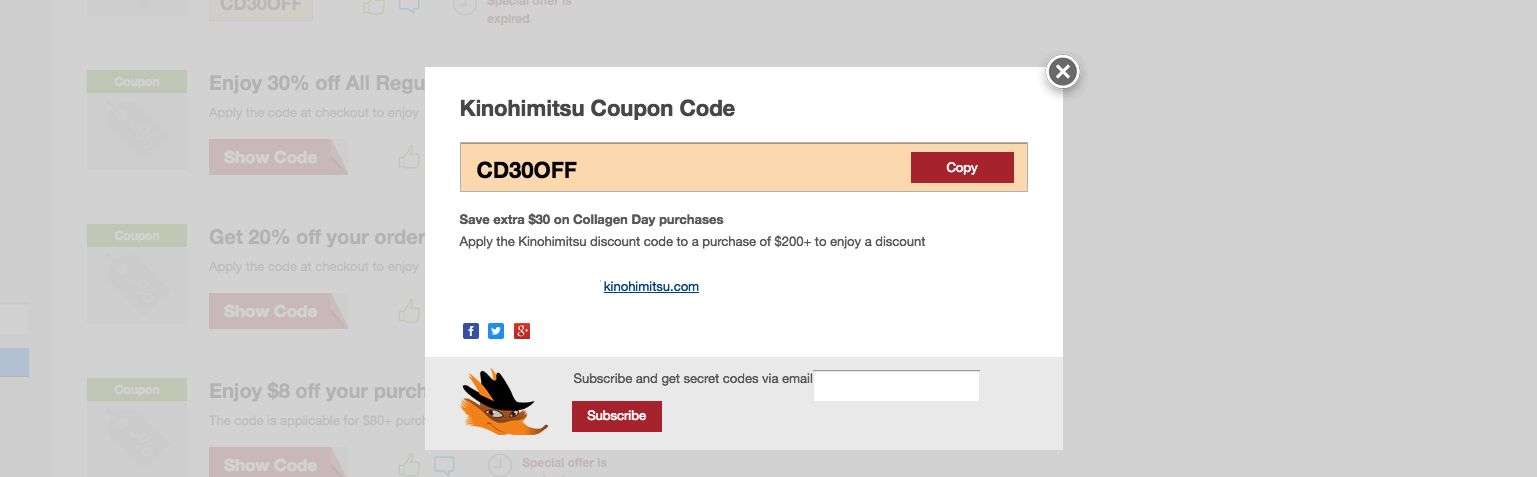The width and height of the screenshot is (1537, 477).
Task: Subscribe for secret codes via email
Action: [x=617, y=416]
